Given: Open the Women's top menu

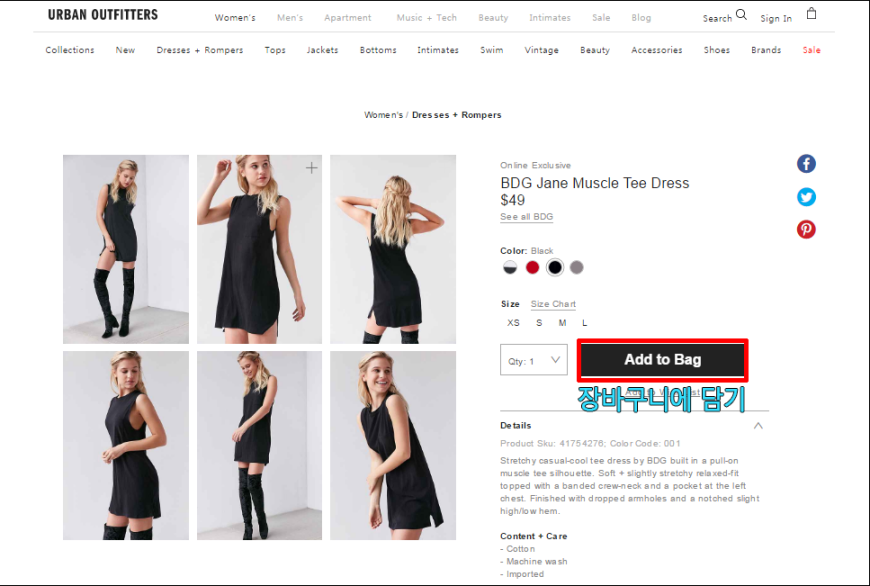Looking at the screenshot, I should click(235, 18).
